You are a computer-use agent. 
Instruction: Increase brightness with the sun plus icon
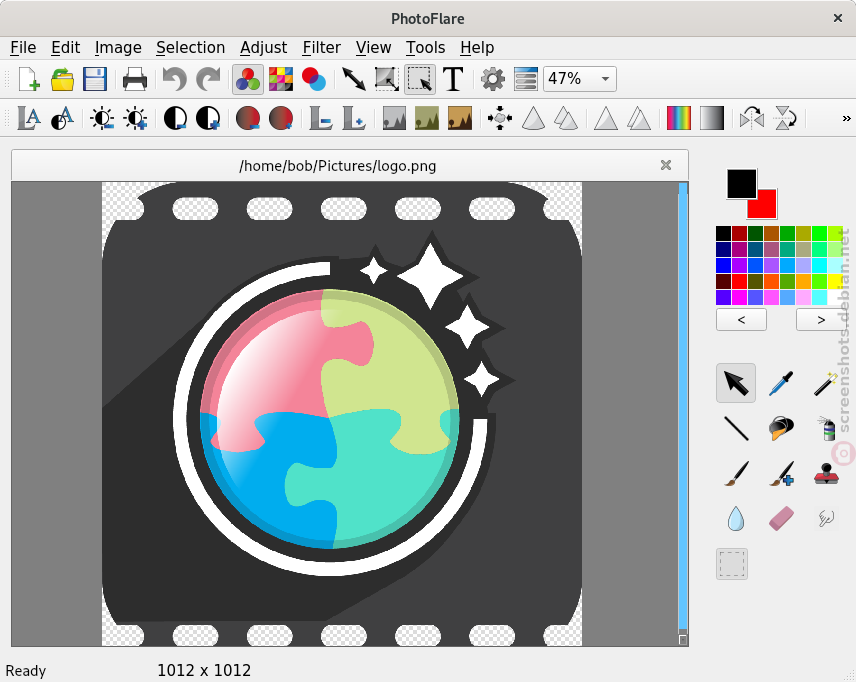pyautogui.click(x=135, y=118)
